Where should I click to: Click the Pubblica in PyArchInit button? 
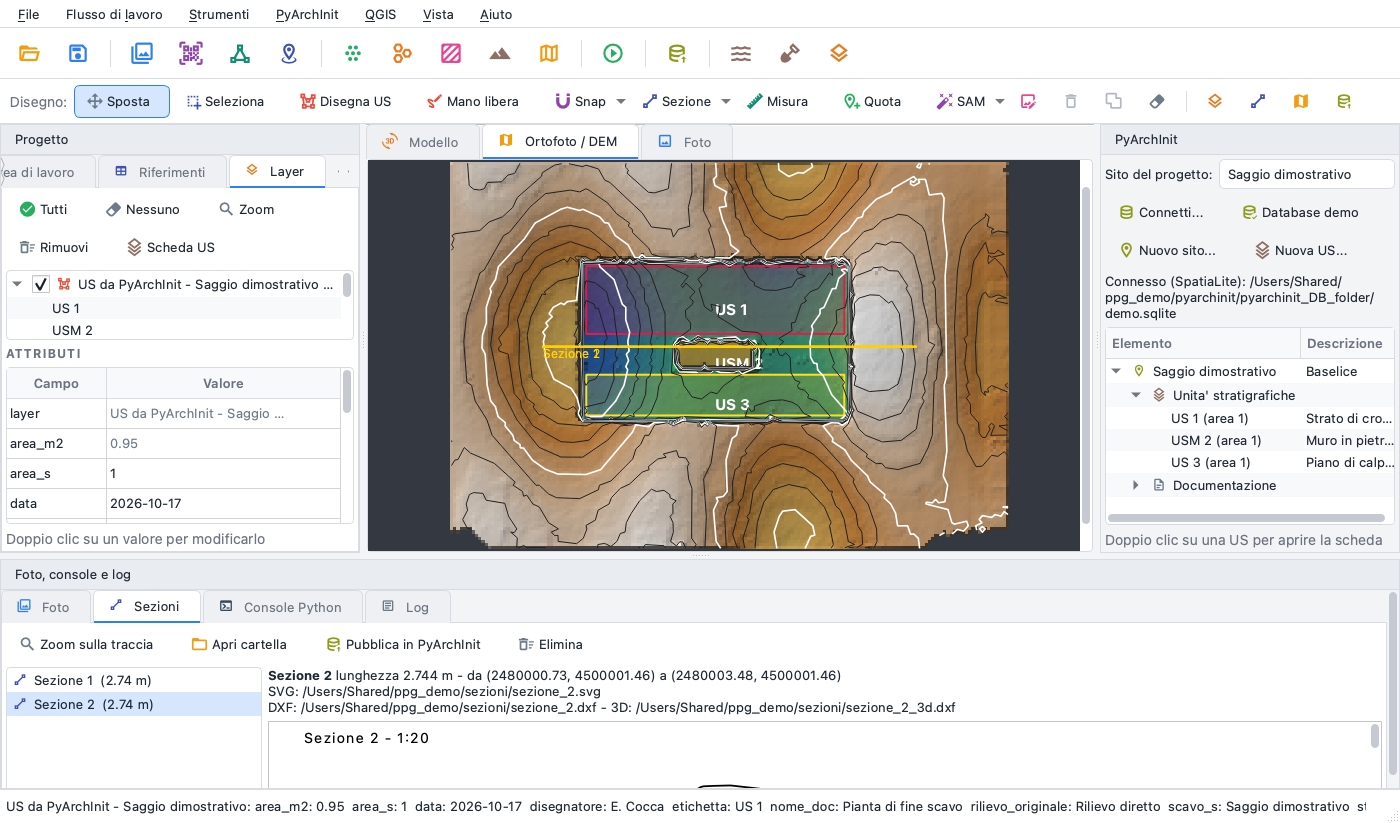tap(404, 644)
